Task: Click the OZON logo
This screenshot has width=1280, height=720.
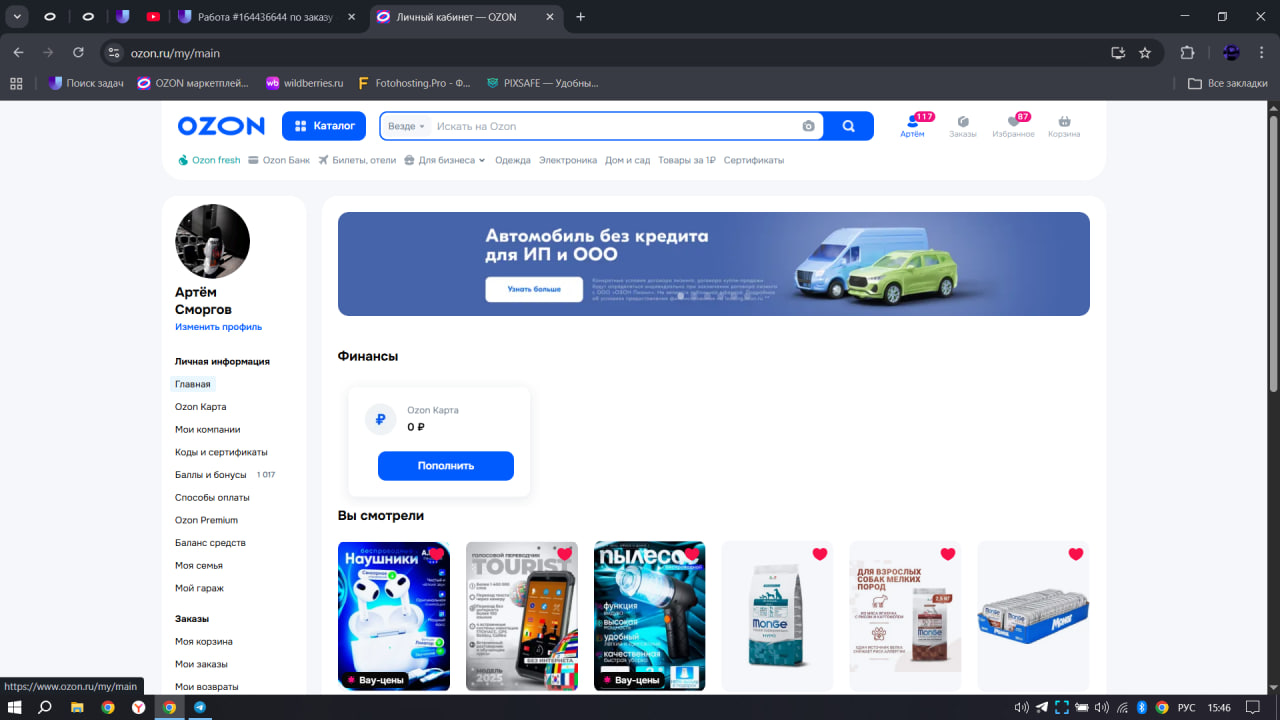Action: 221,126
